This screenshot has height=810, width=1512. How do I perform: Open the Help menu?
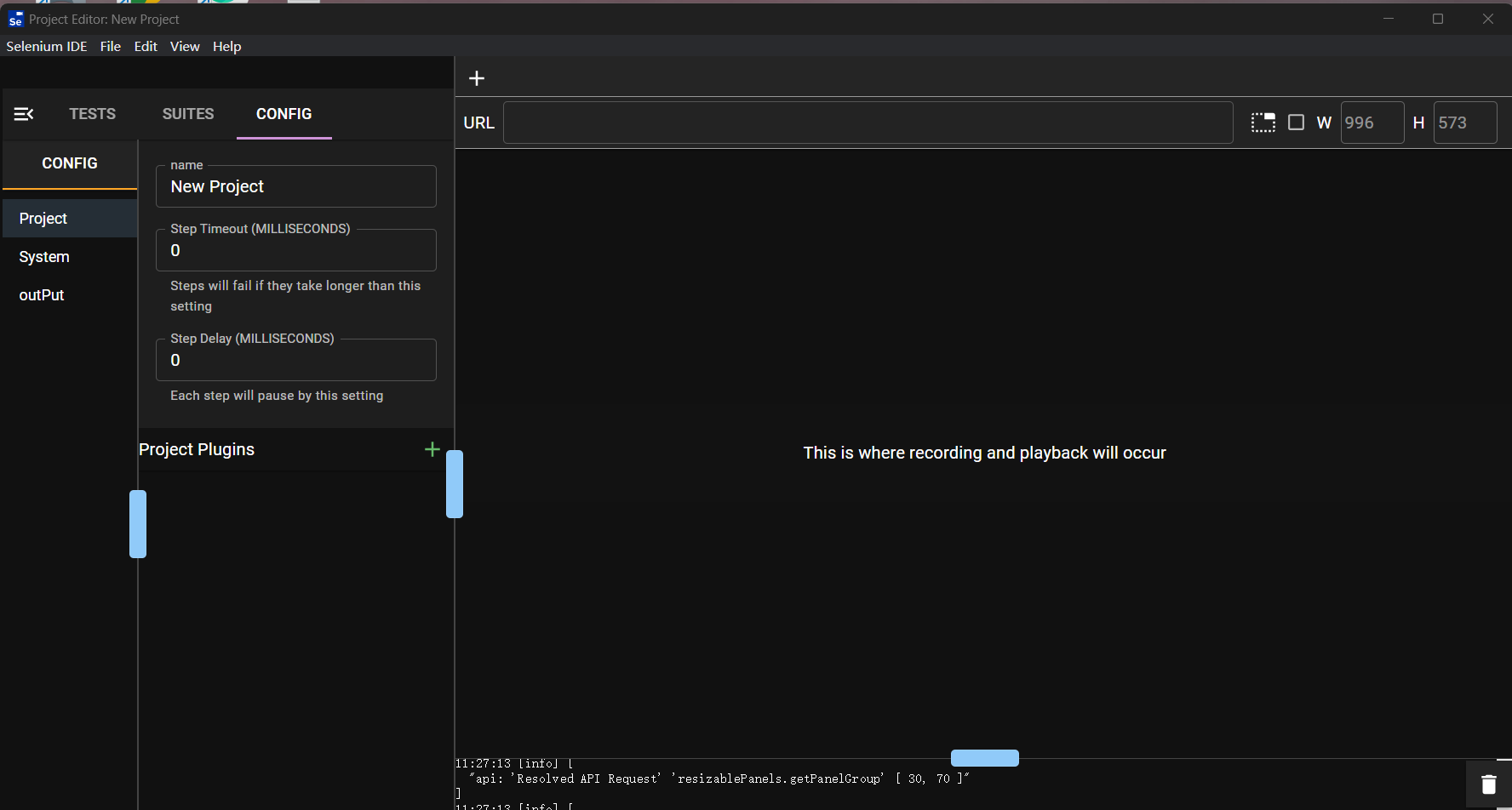click(x=226, y=46)
